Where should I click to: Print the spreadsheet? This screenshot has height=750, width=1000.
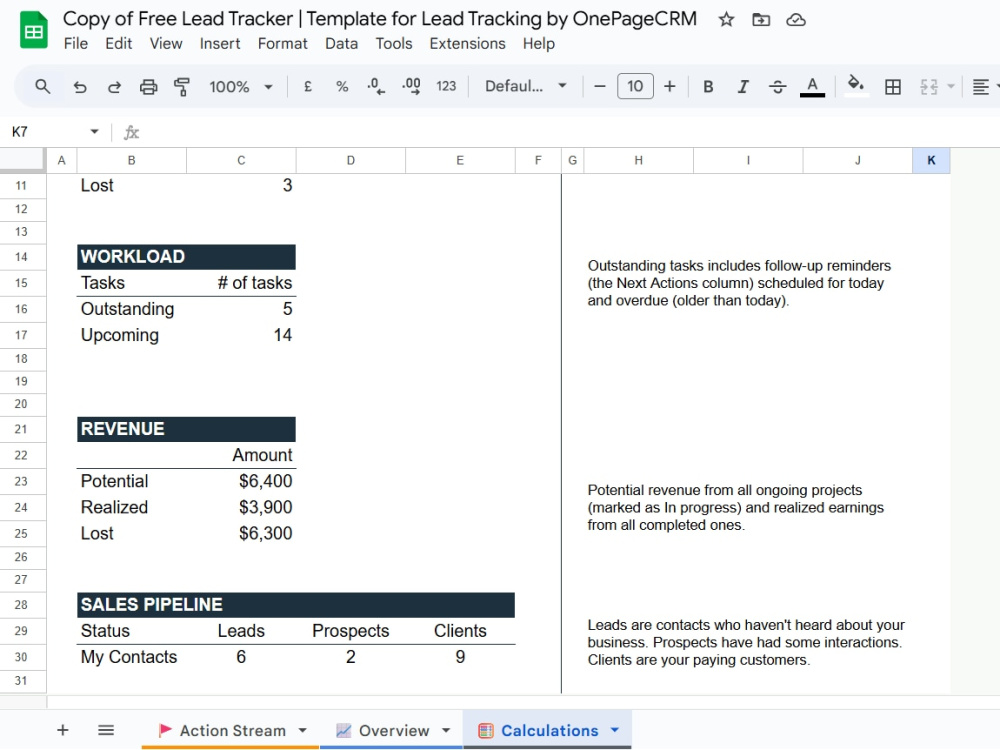[x=148, y=87]
